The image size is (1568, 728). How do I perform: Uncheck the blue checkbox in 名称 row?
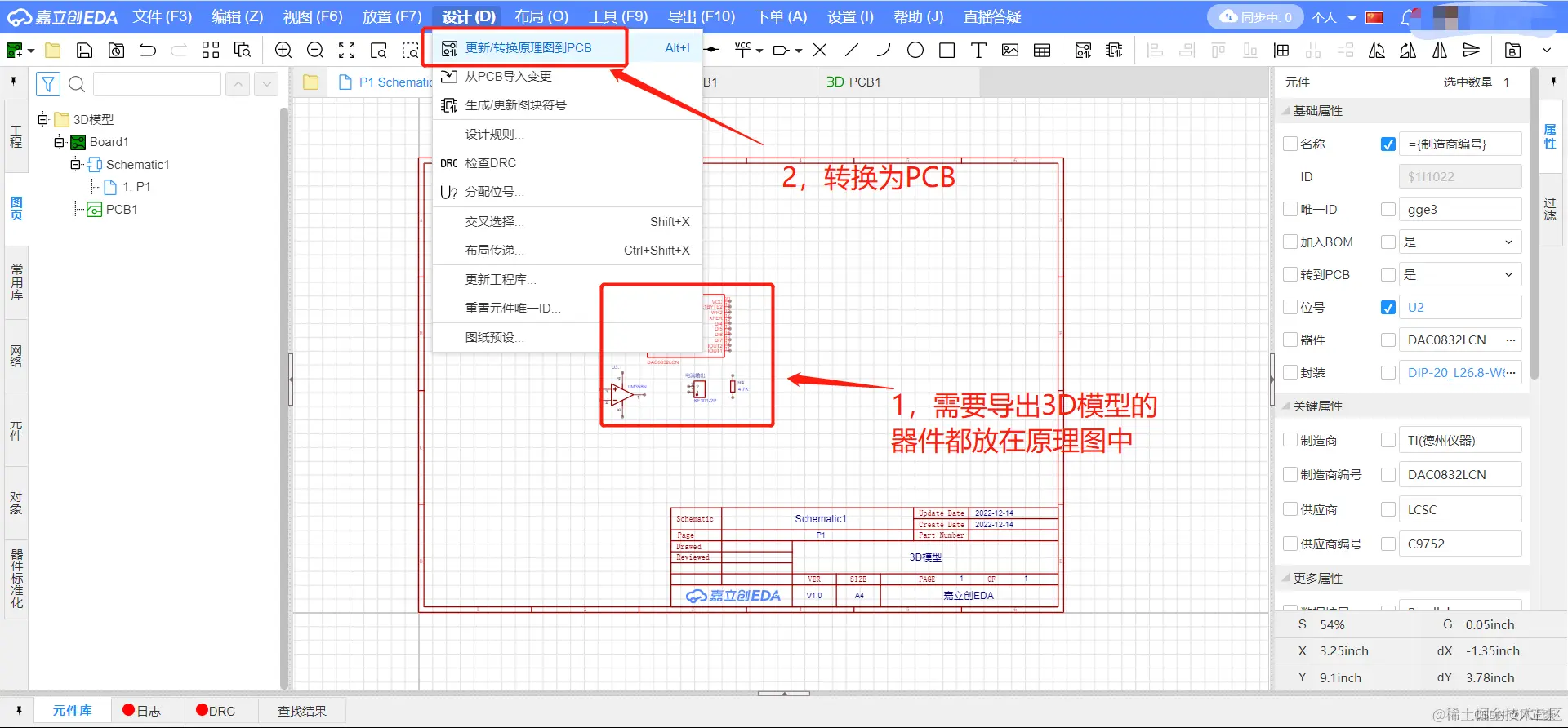(x=1388, y=144)
